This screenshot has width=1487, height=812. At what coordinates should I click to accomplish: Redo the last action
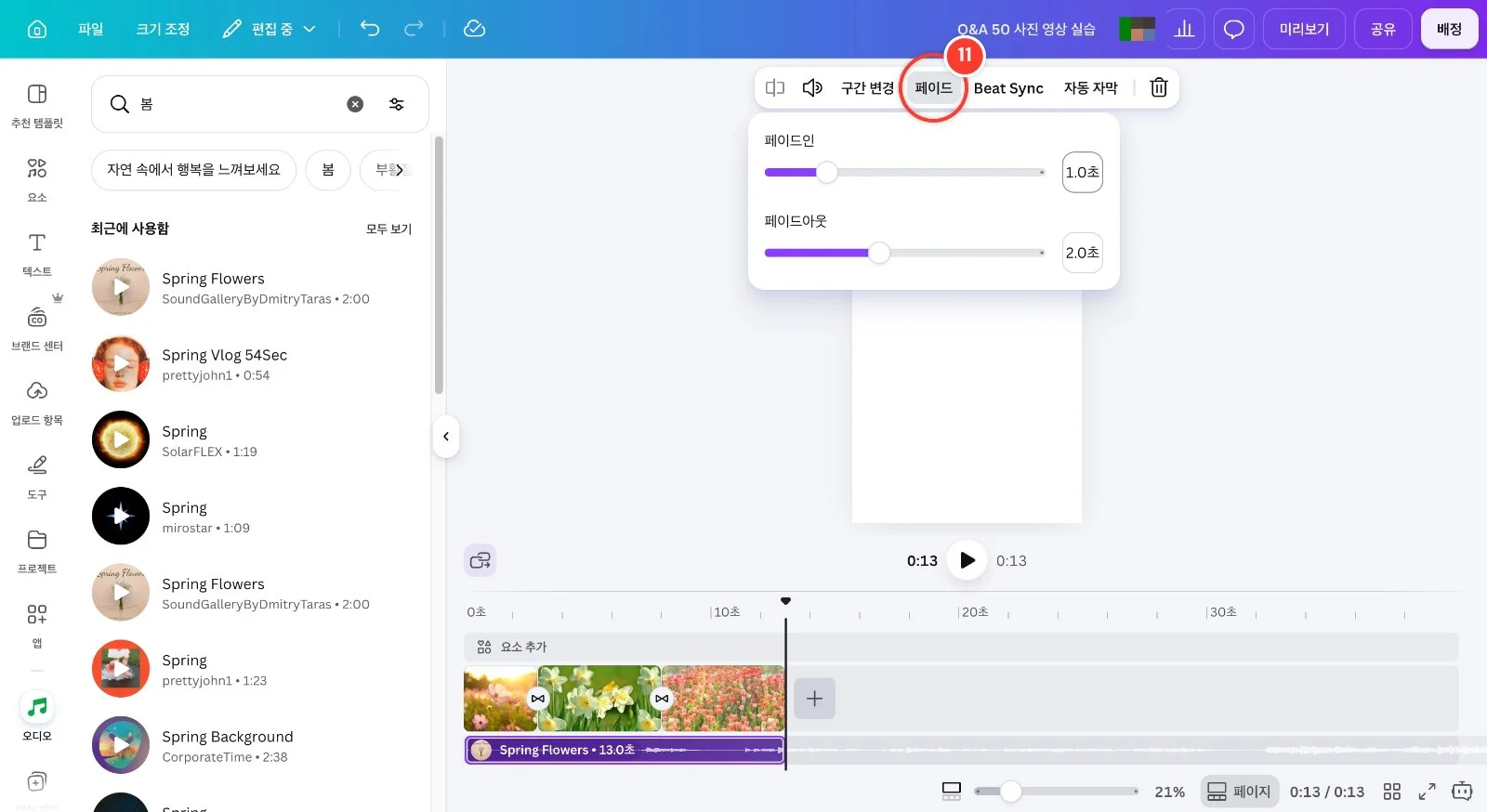(x=414, y=29)
